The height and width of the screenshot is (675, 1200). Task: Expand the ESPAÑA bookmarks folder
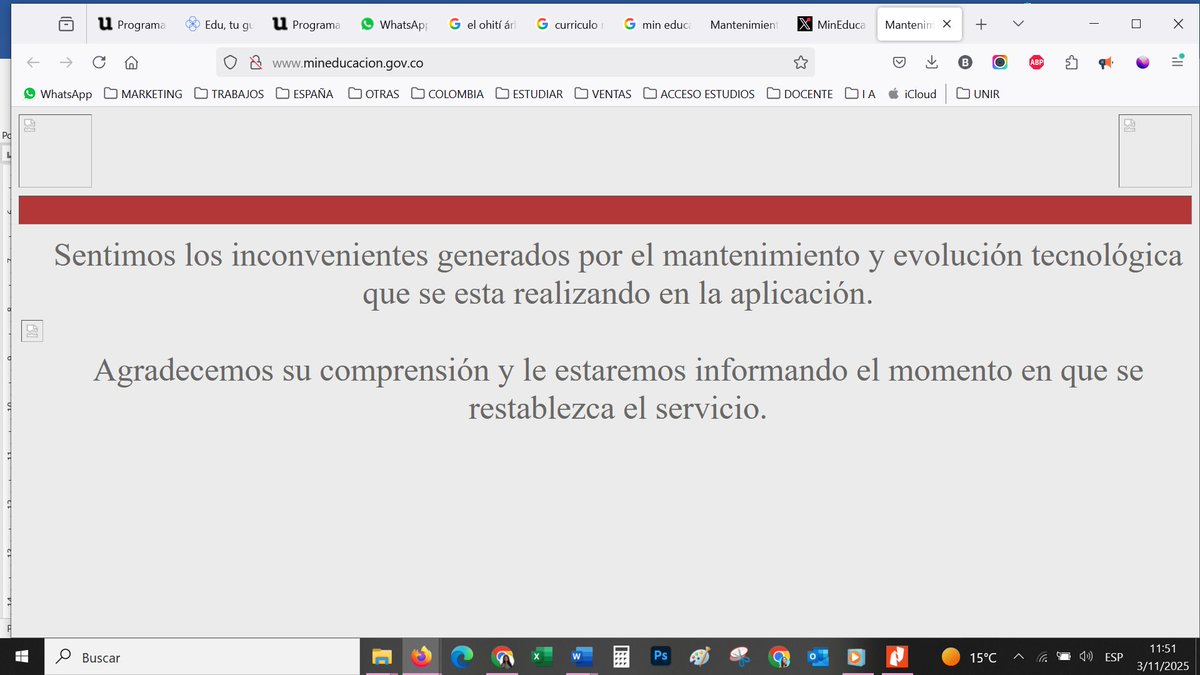pos(304,94)
